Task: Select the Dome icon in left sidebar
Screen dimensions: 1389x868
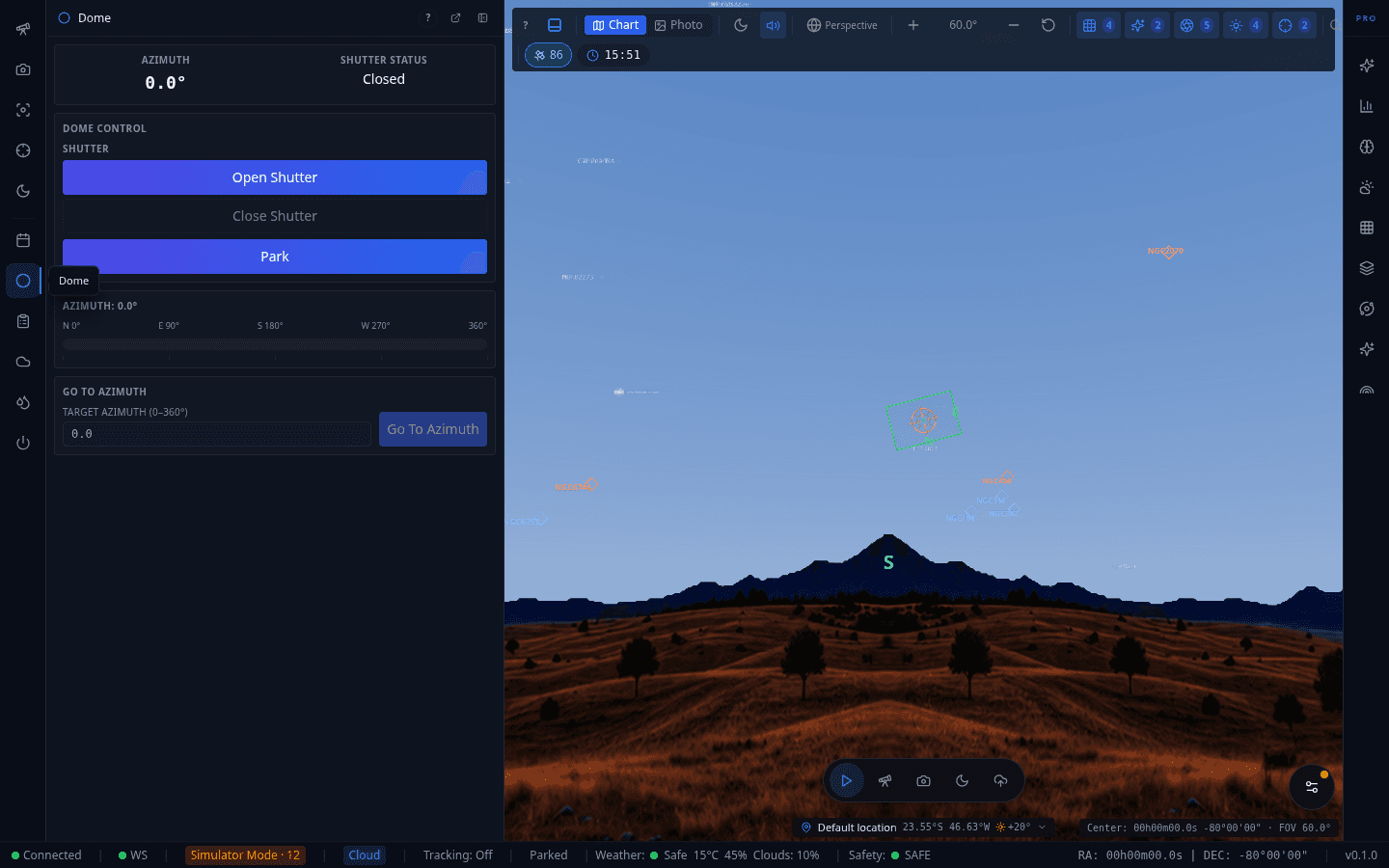Action: point(23,281)
